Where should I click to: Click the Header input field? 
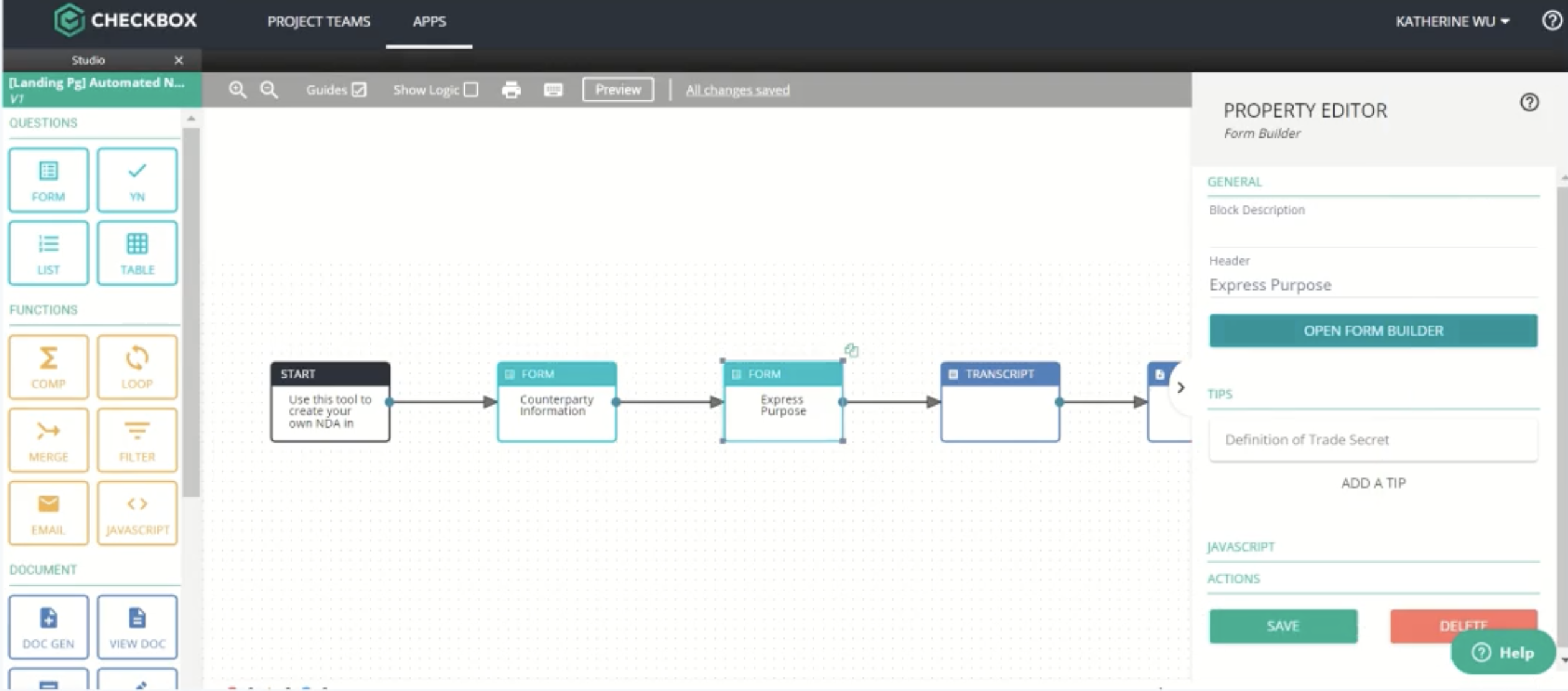pos(1373,285)
